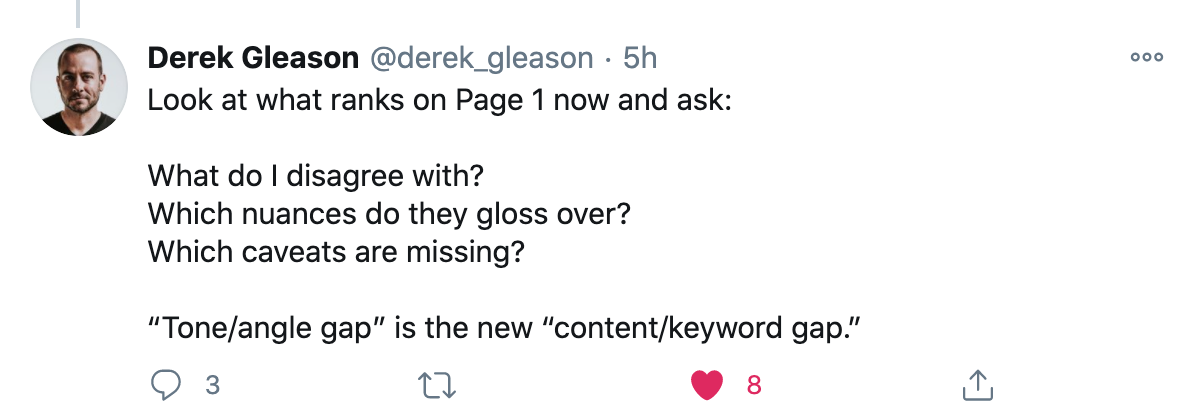This screenshot has height=416, width=1184.
Task: Select "Which nuances do they gloss over?" text
Action: (388, 213)
